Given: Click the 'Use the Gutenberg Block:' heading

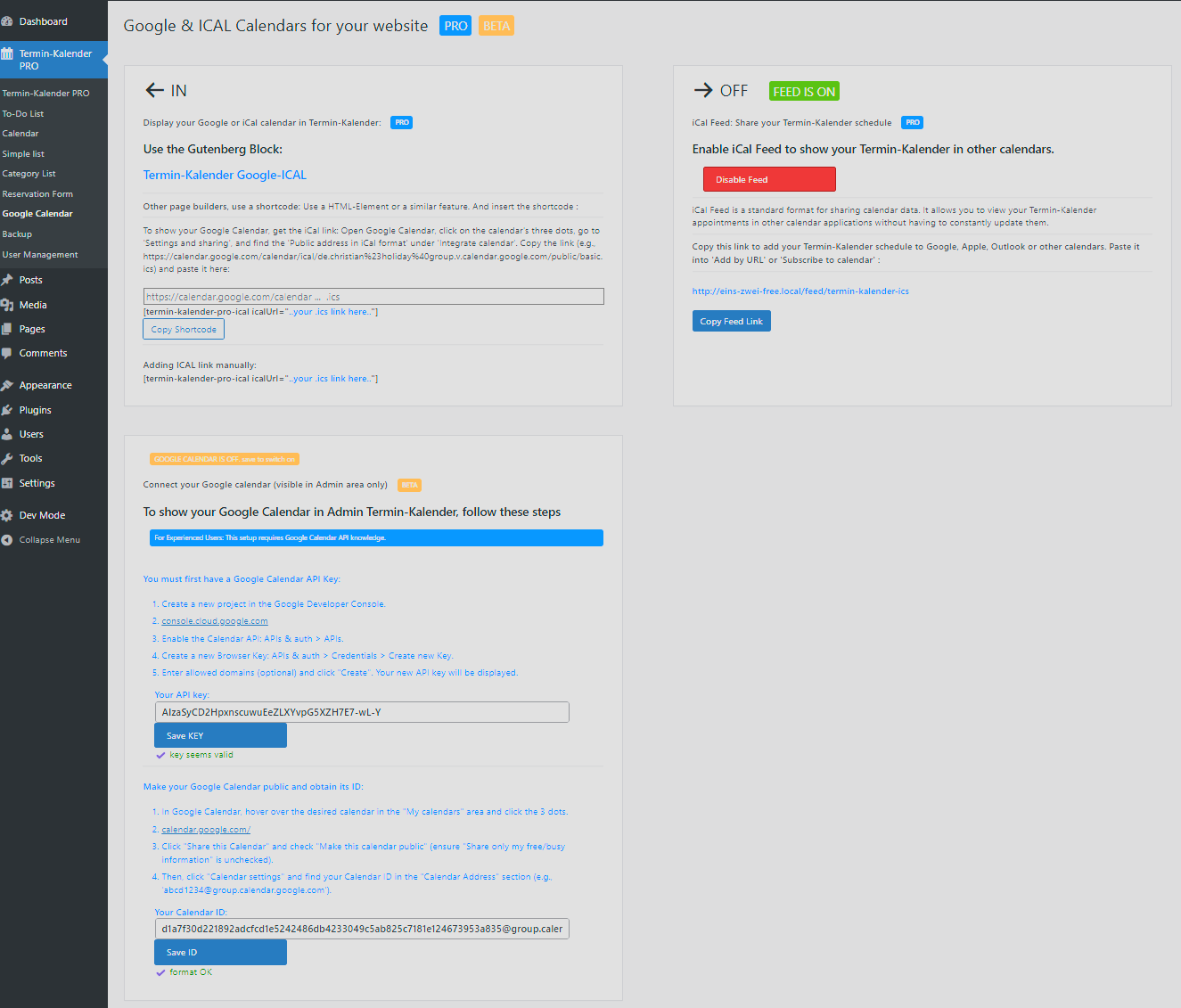Looking at the screenshot, I should click(213, 149).
